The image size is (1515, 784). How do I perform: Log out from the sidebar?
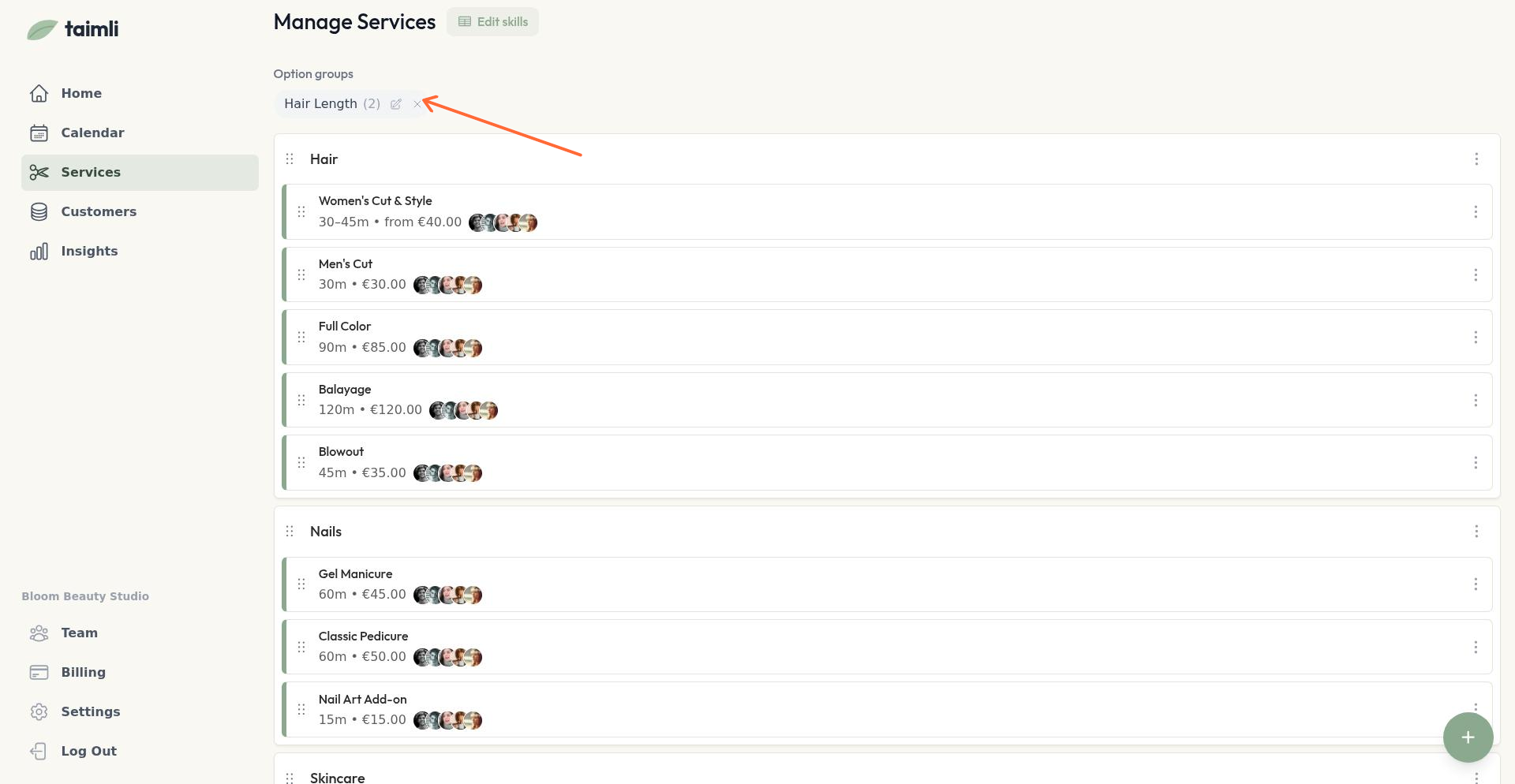(x=88, y=751)
